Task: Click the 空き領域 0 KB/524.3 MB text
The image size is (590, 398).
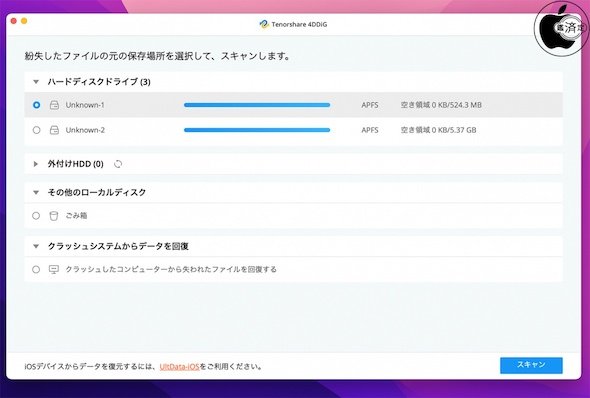Action: [x=441, y=105]
